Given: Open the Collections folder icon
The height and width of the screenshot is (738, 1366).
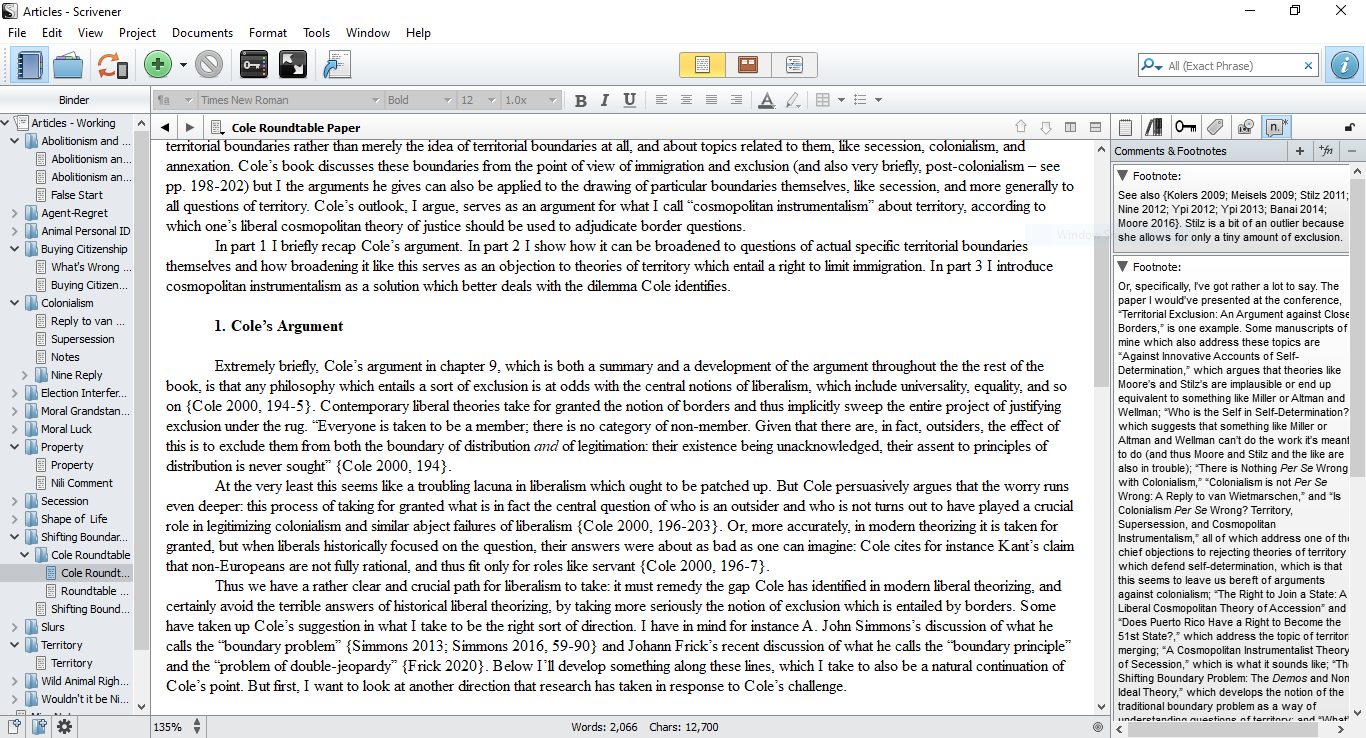Looking at the screenshot, I should coord(68,65).
